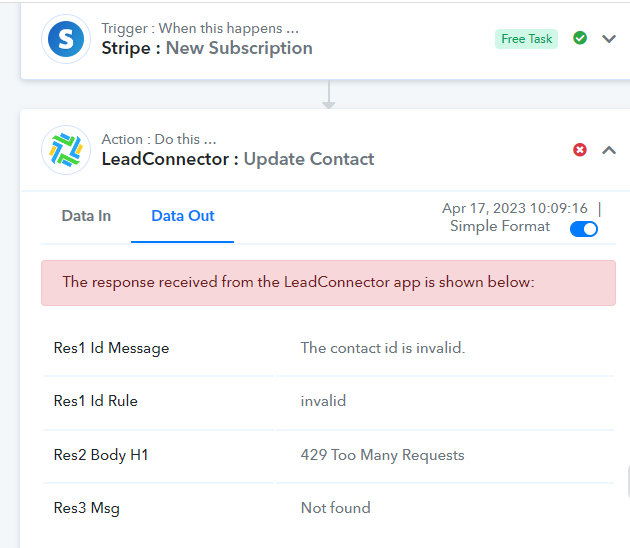The image size is (630, 548).
Task: Click 'The contact id is invalid.' value
Action: pyautogui.click(x=383, y=348)
